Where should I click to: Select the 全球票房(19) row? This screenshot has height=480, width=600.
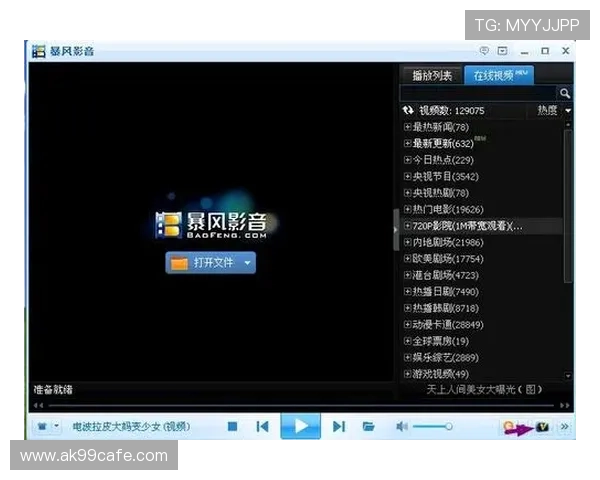click(481, 341)
